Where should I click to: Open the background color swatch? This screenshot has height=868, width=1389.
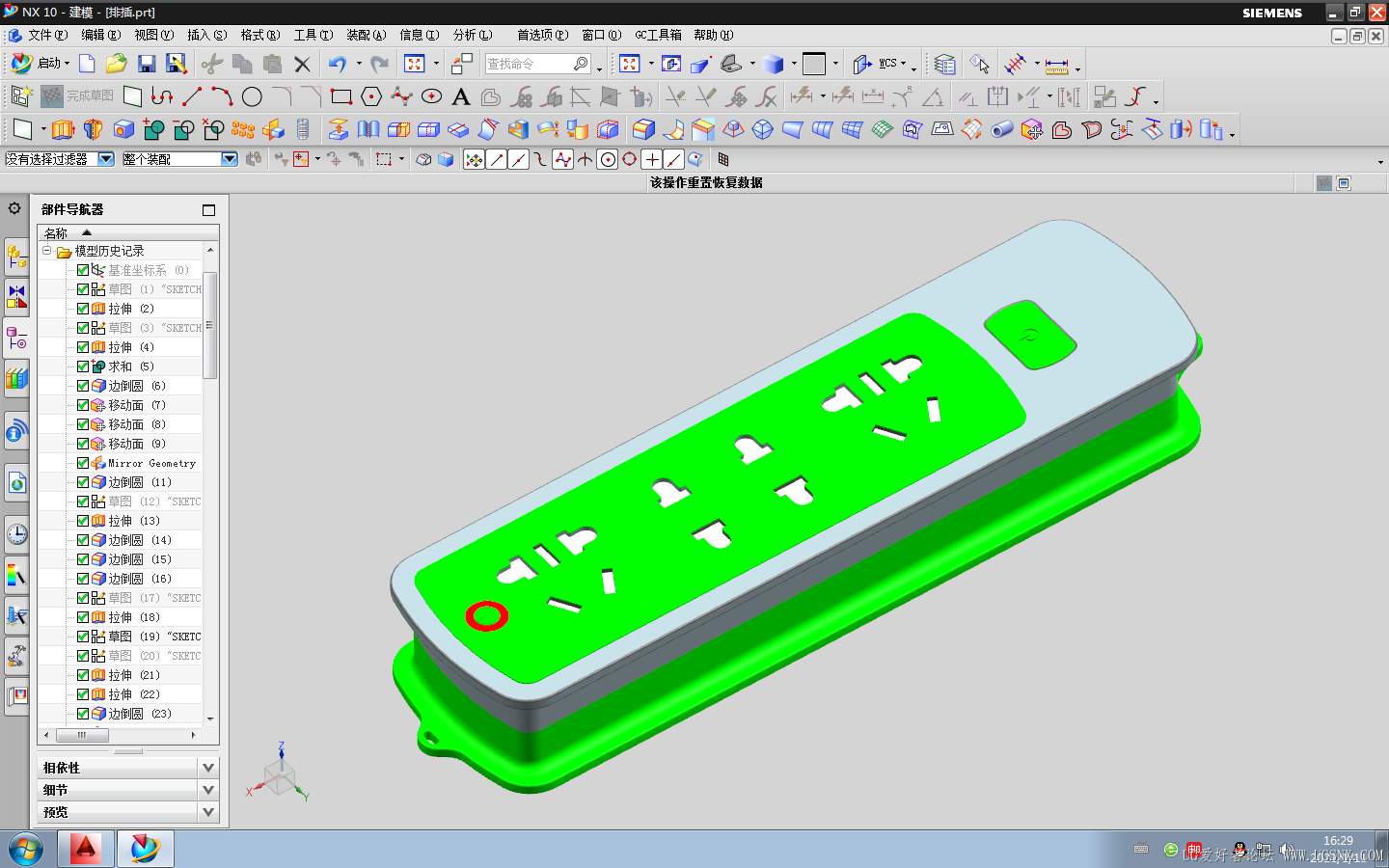(814, 64)
